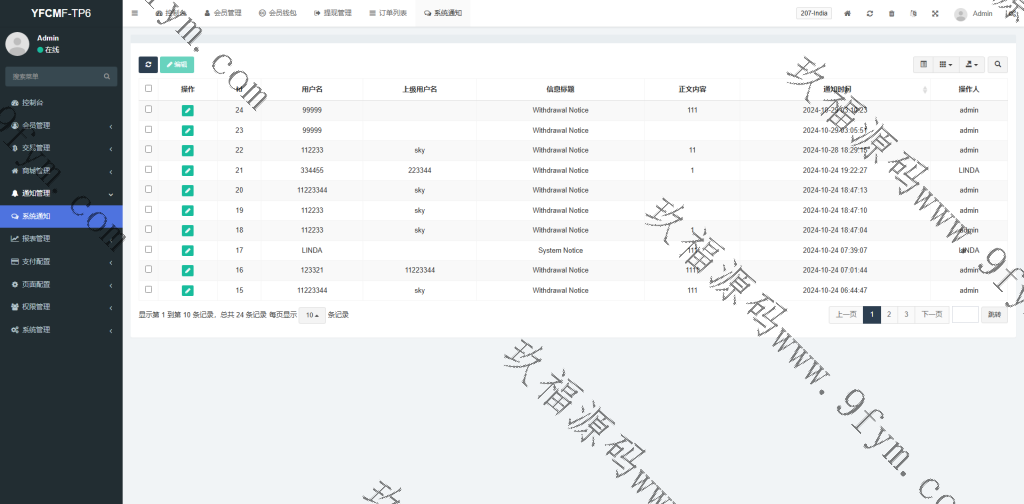Click the edit pencil for row ID 17
The height and width of the screenshot is (504, 1024).
pyautogui.click(x=188, y=250)
